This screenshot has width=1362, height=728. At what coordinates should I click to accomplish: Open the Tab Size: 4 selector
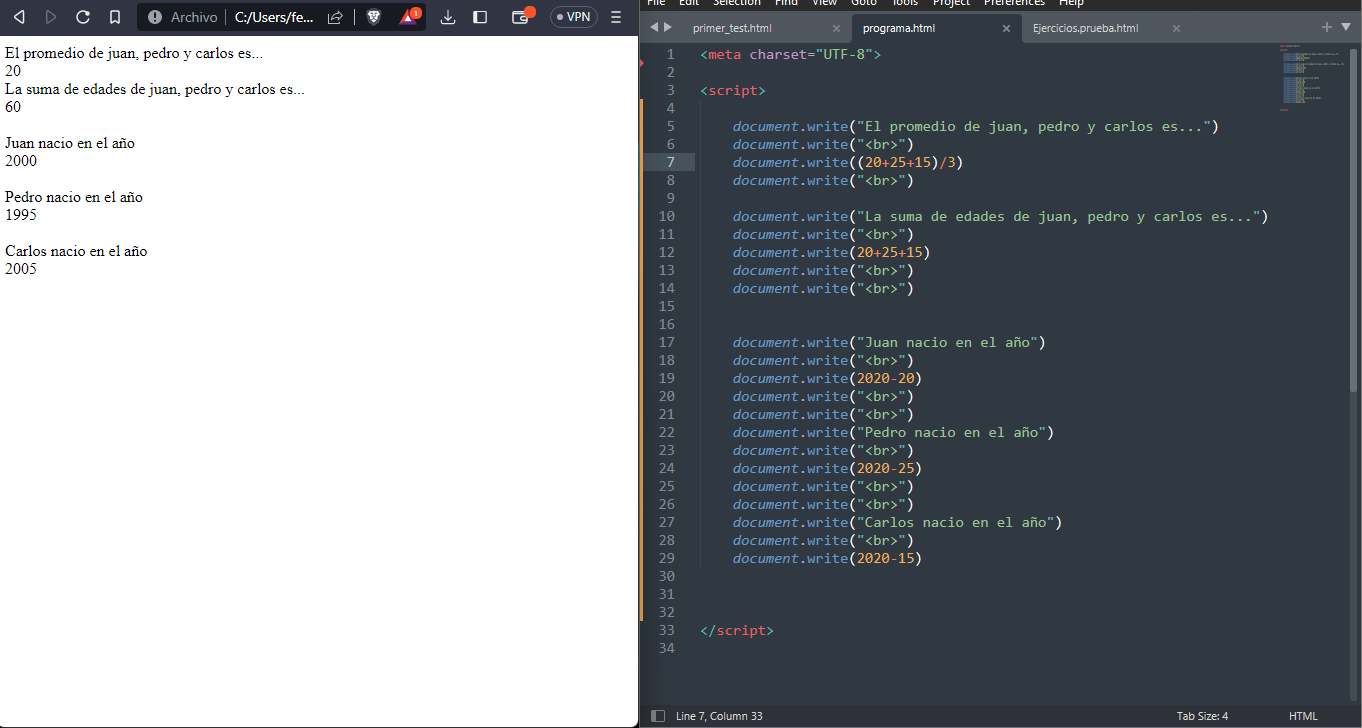(1202, 716)
